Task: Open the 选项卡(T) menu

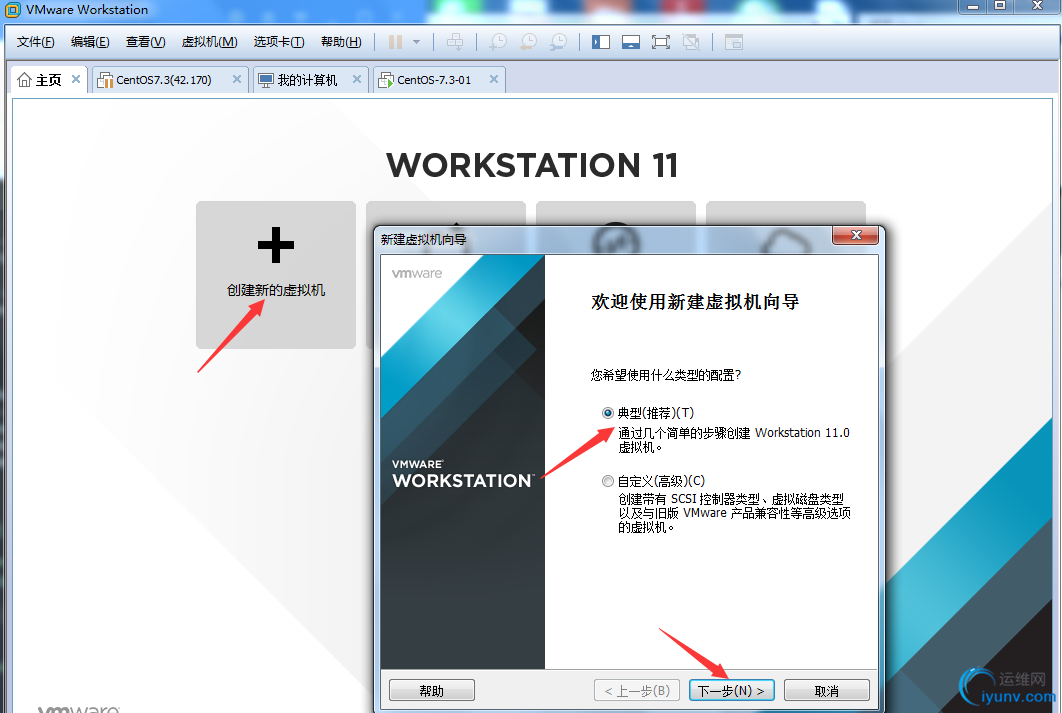Action: [279, 42]
